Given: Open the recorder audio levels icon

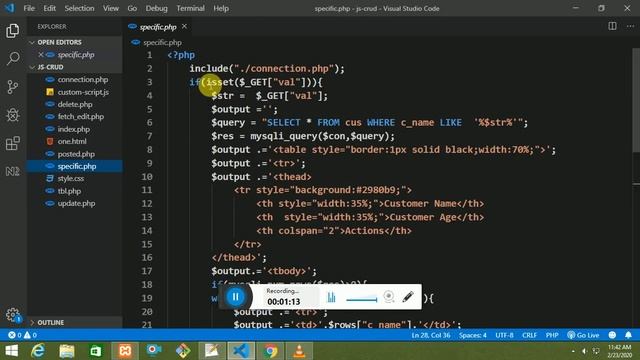Looking at the screenshot, I should click(x=331, y=297).
